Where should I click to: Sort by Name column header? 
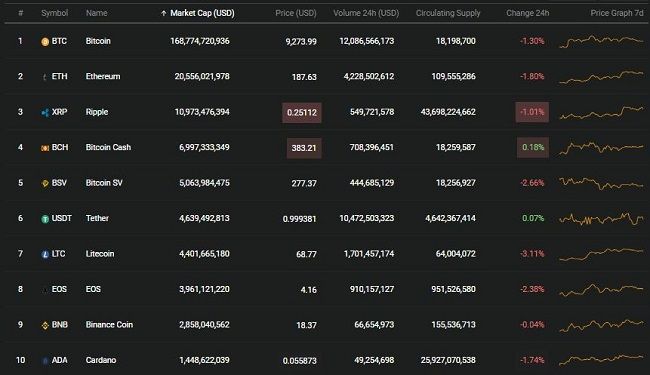point(96,13)
